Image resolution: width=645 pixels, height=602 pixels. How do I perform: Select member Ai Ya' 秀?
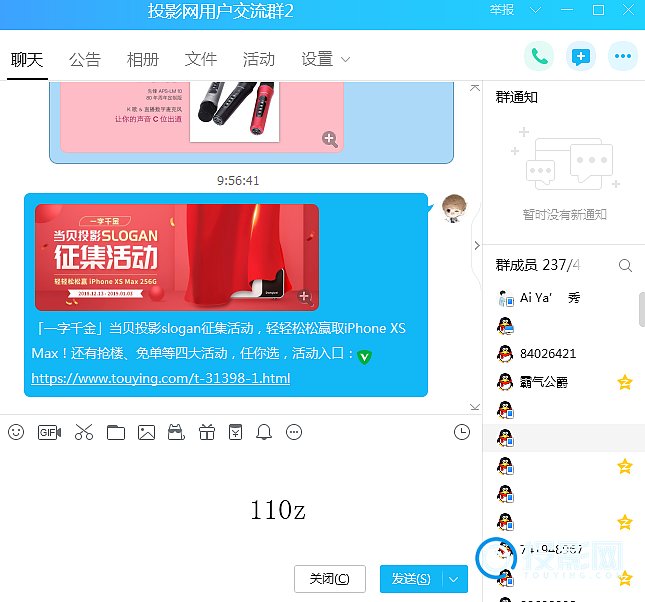(x=564, y=298)
